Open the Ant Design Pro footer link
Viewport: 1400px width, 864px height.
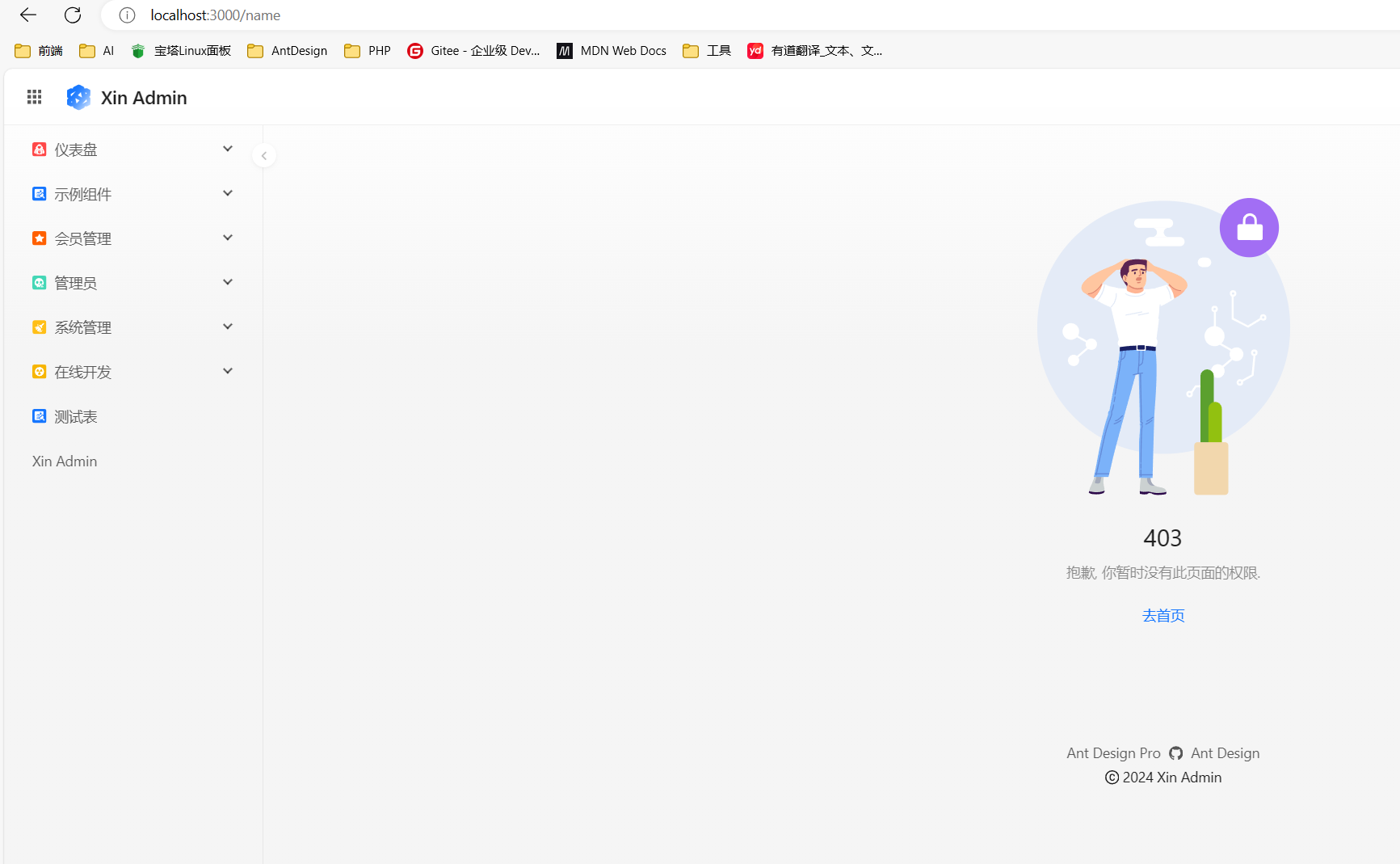[x=1112, y=753]
